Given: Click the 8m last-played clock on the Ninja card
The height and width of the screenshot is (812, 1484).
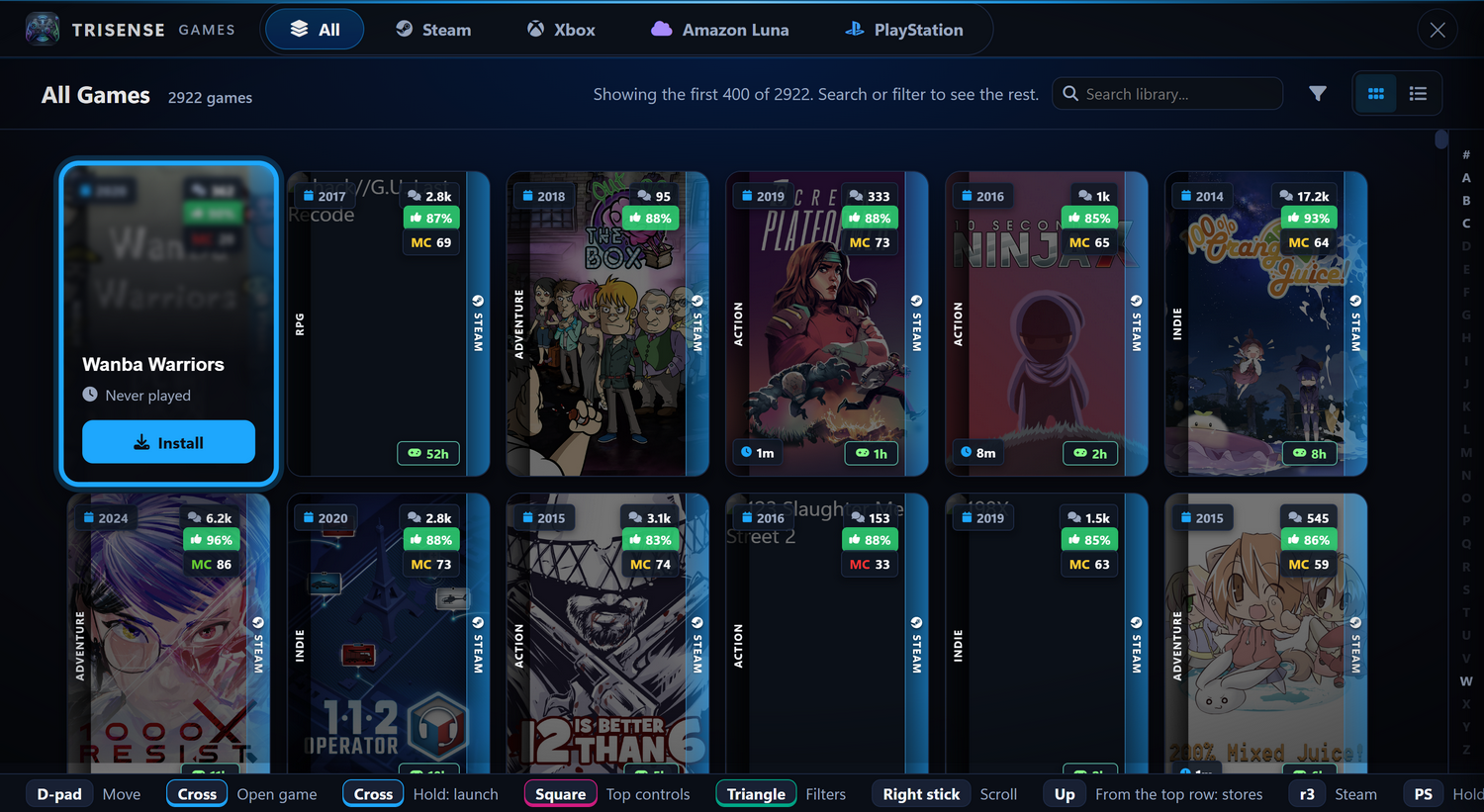Looking at the screenshot, I should (x=976, y=452).
